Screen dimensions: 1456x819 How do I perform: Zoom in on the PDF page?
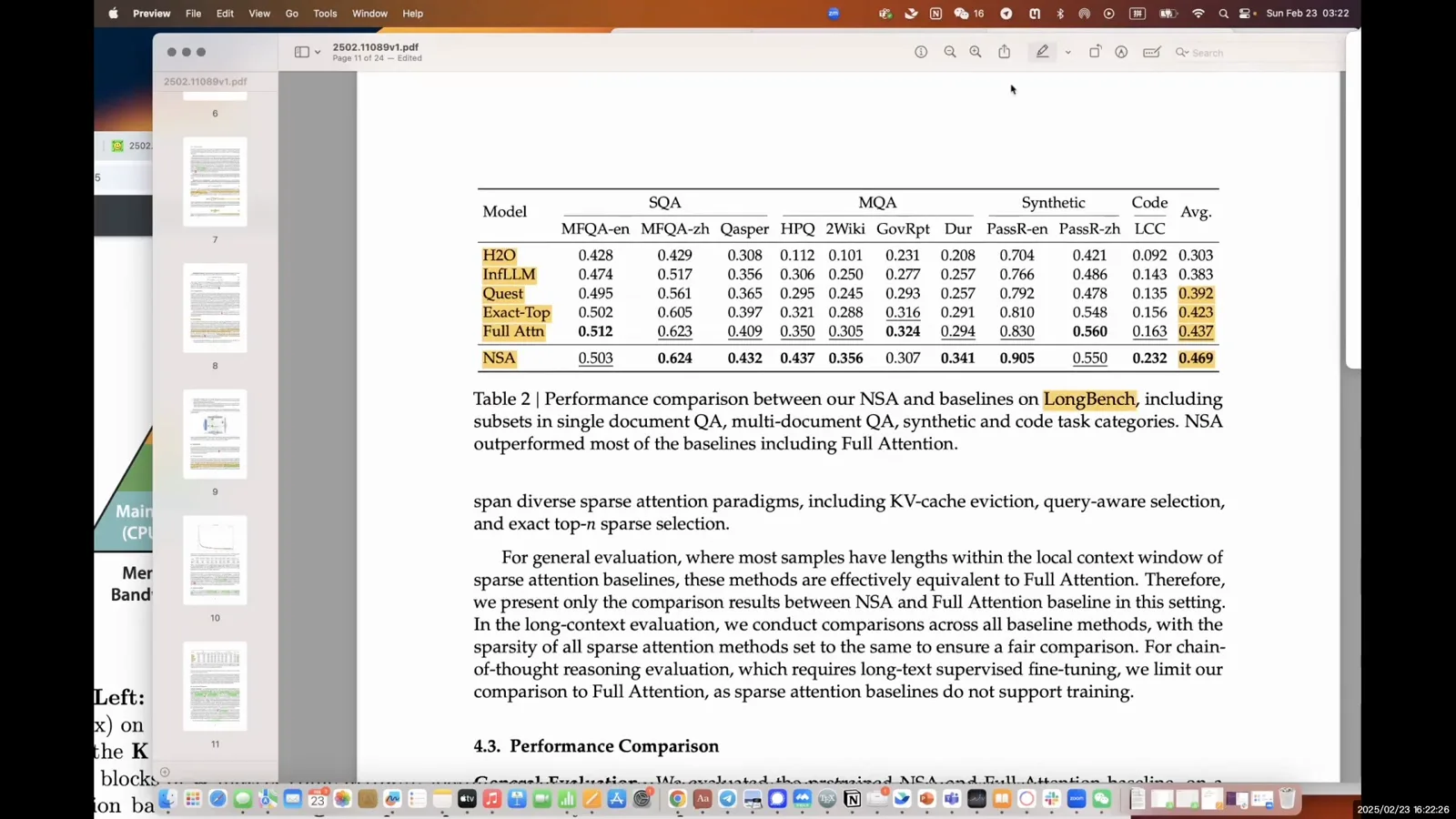pos(976,52)
